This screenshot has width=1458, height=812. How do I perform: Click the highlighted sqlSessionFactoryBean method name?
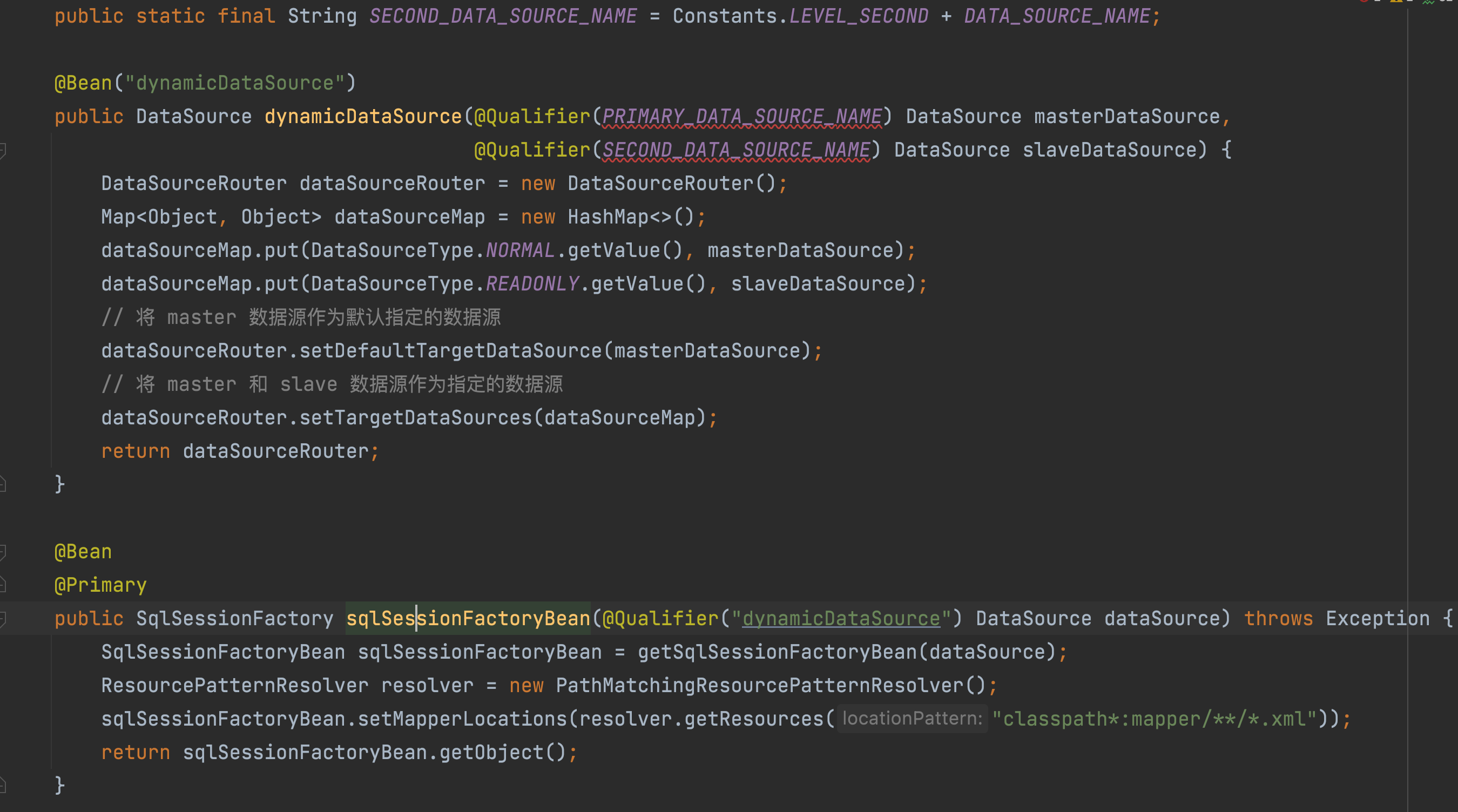point(468,619)
